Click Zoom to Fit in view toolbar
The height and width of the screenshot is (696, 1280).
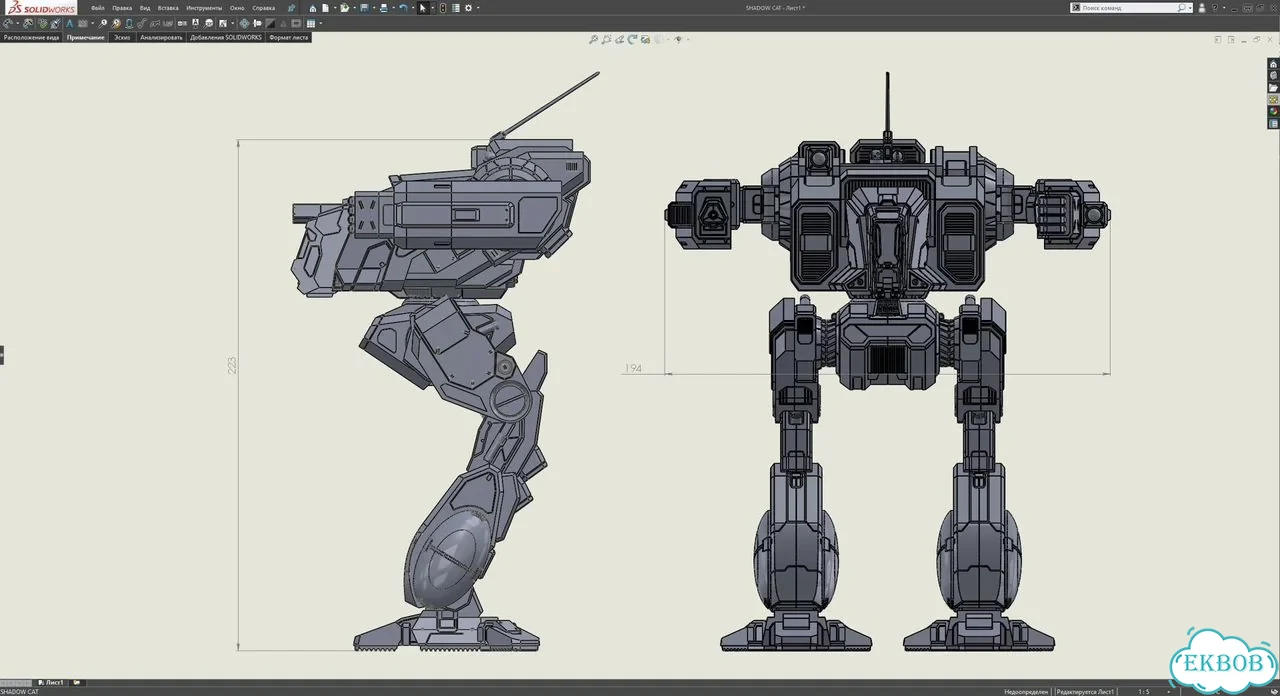click(593, 40)
